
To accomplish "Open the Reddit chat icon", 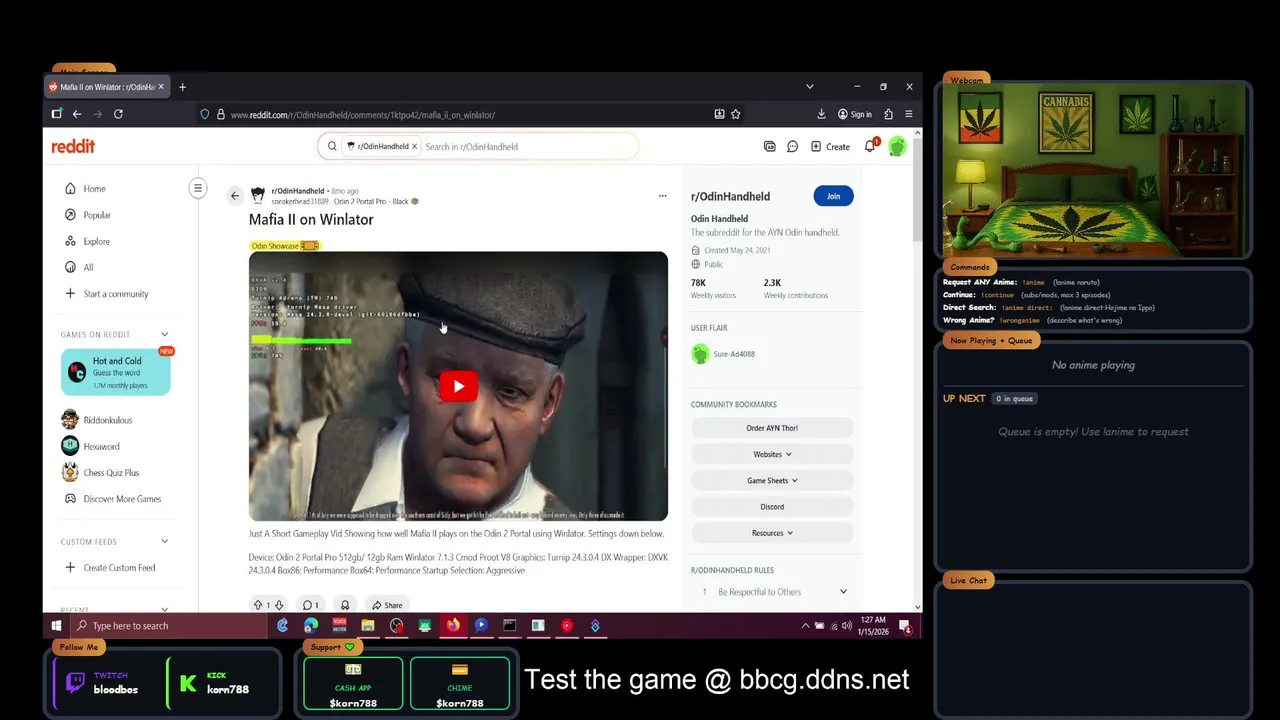I will point(792,146).
